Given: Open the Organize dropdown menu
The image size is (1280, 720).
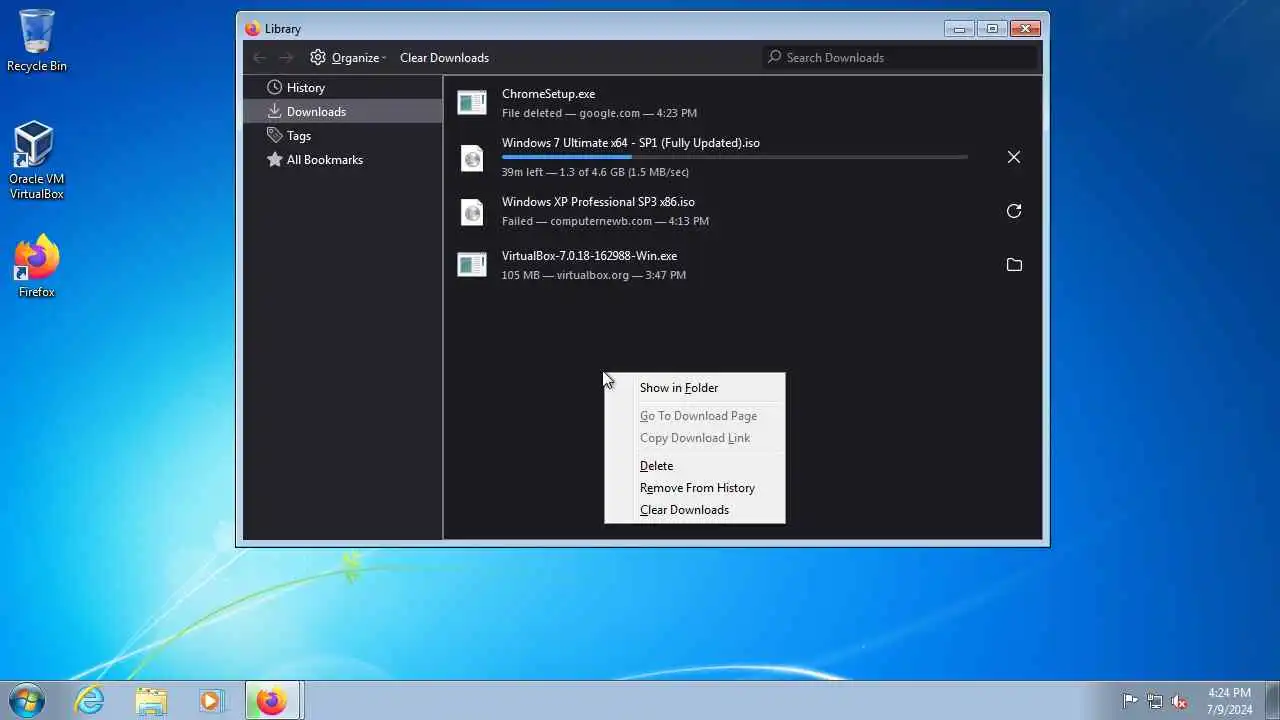Looking at the screenshot, I should coord(348,57).
